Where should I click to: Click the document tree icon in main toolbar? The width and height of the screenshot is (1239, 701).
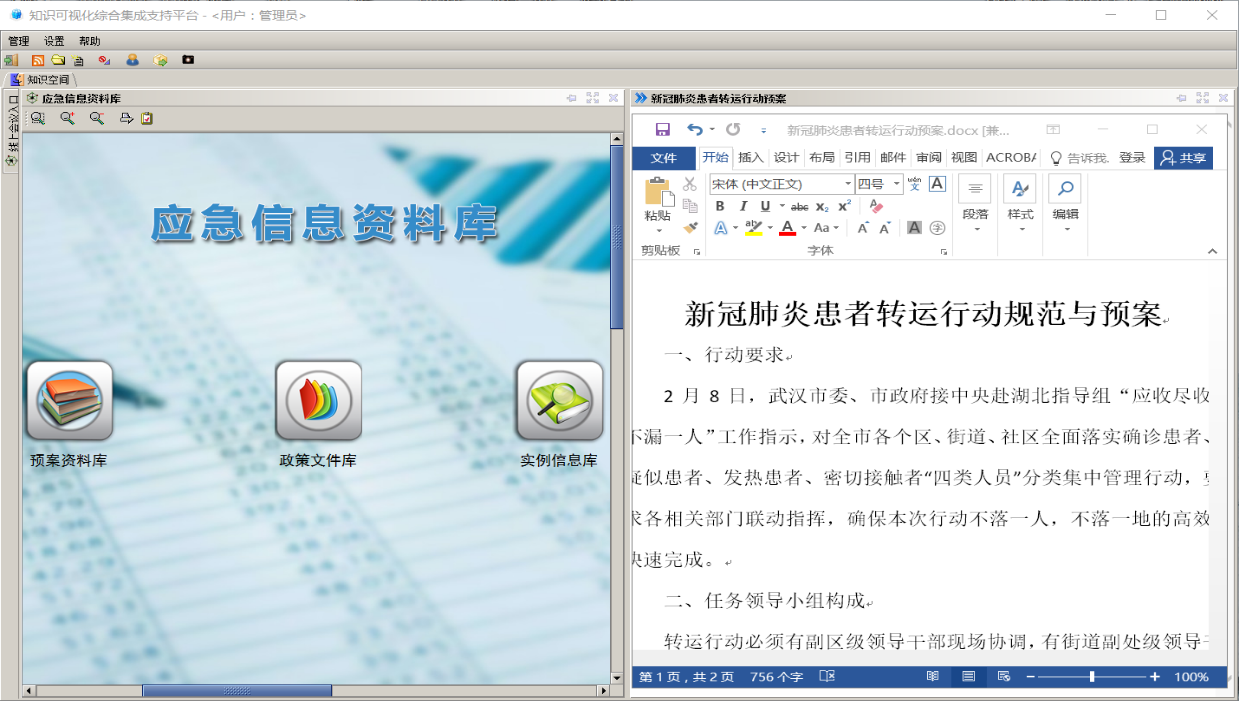78,60
